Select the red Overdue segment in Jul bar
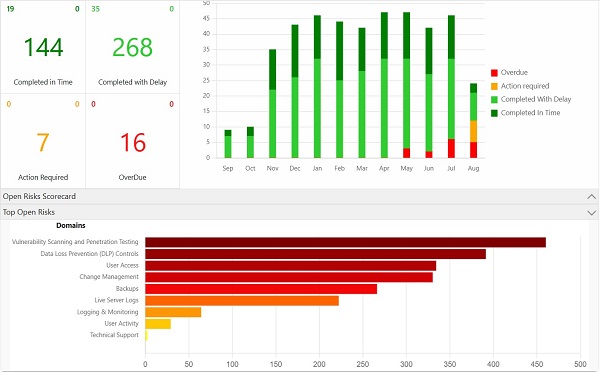 point(451,148)
